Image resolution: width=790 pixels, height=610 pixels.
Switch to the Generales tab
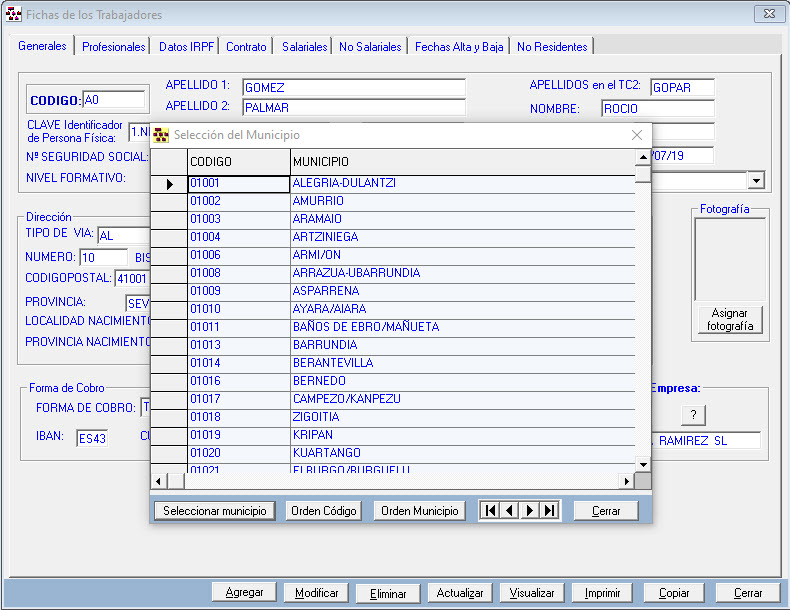(x=42, y=46)
